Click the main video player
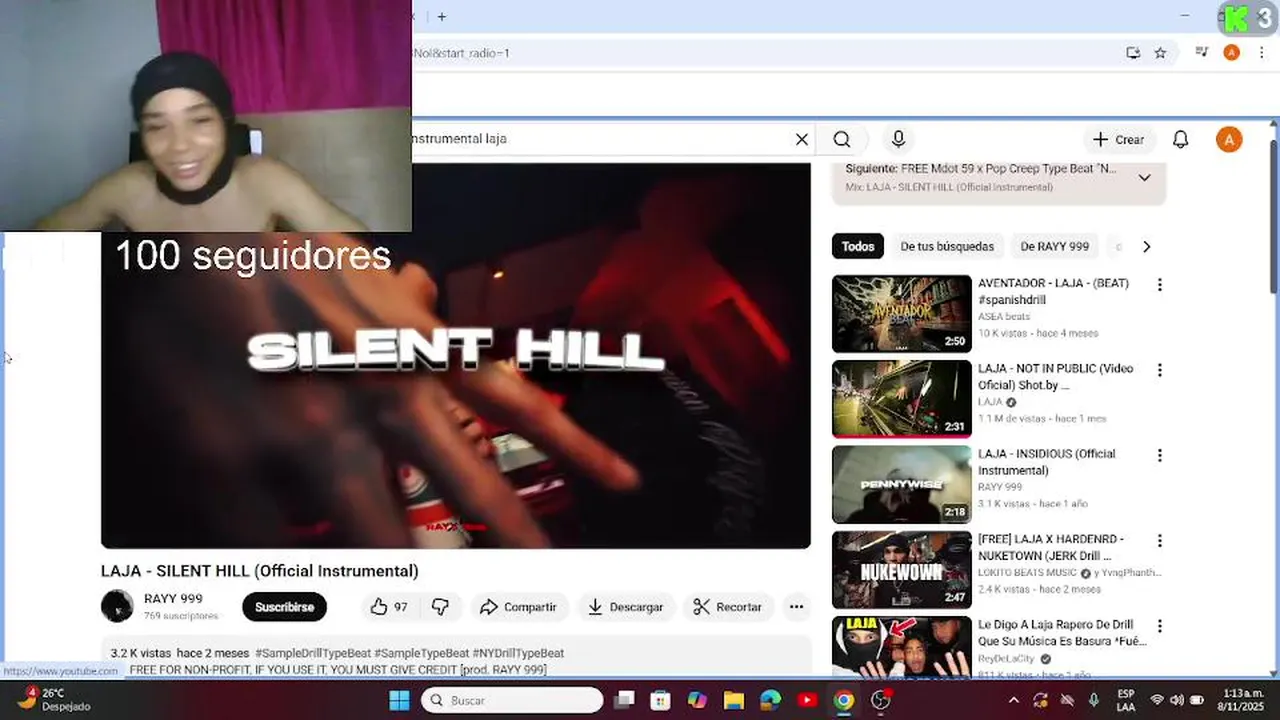 coord(455,355)
